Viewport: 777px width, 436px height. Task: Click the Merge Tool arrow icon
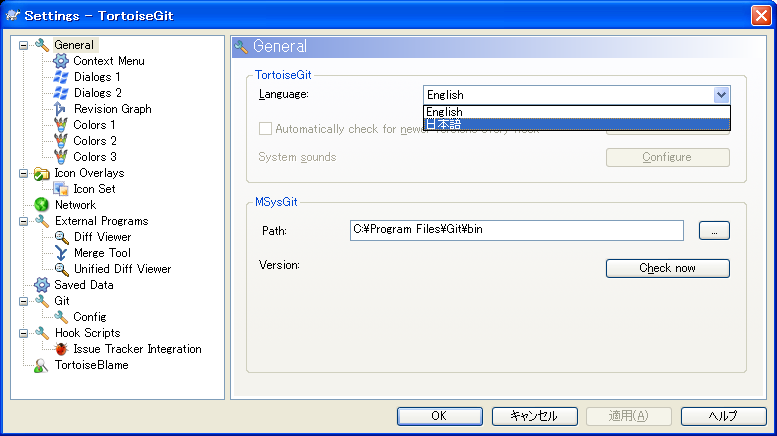pos(61,253)
